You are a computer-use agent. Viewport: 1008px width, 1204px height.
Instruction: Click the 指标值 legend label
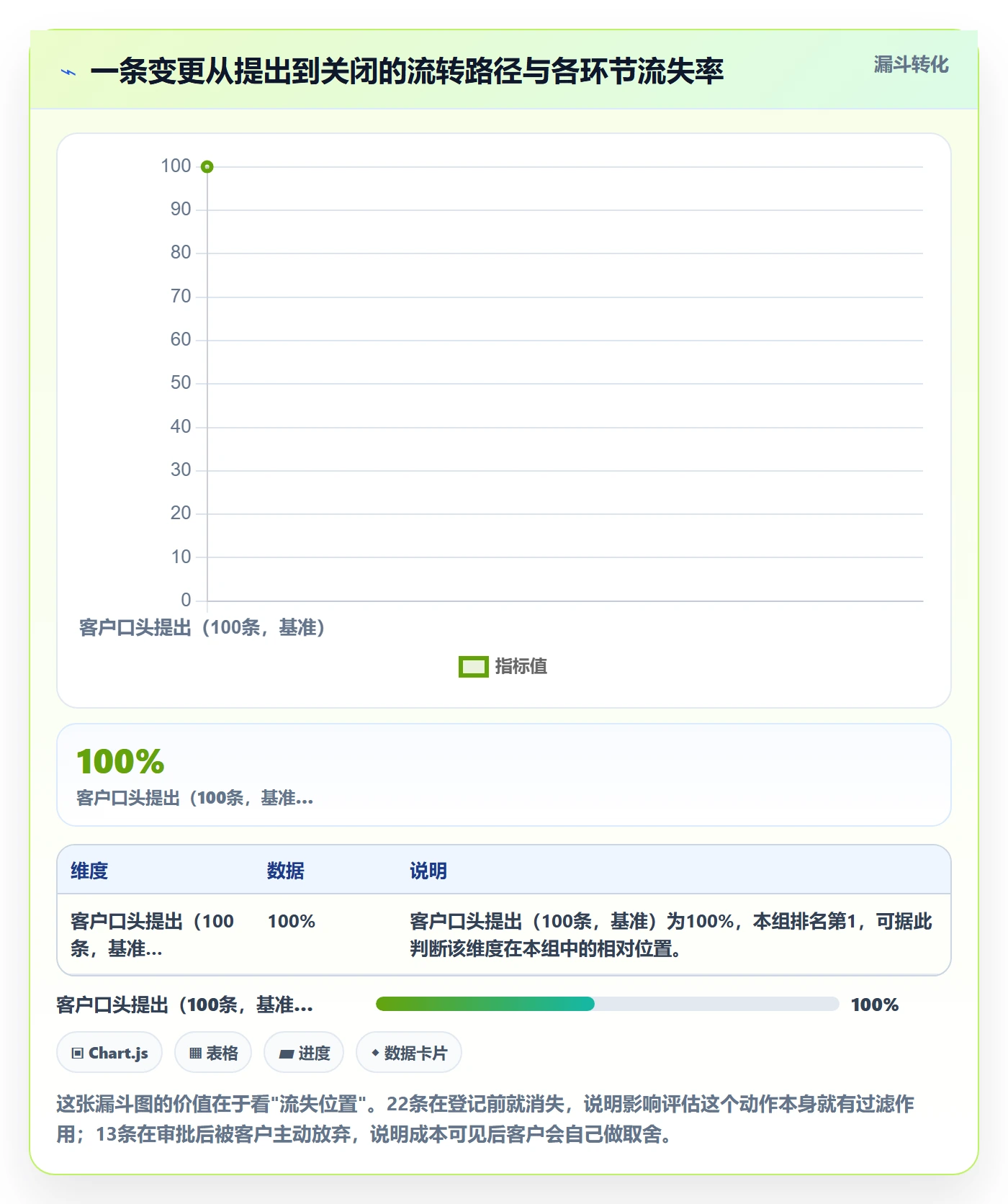pyautogui.click(x=521, y=667)
